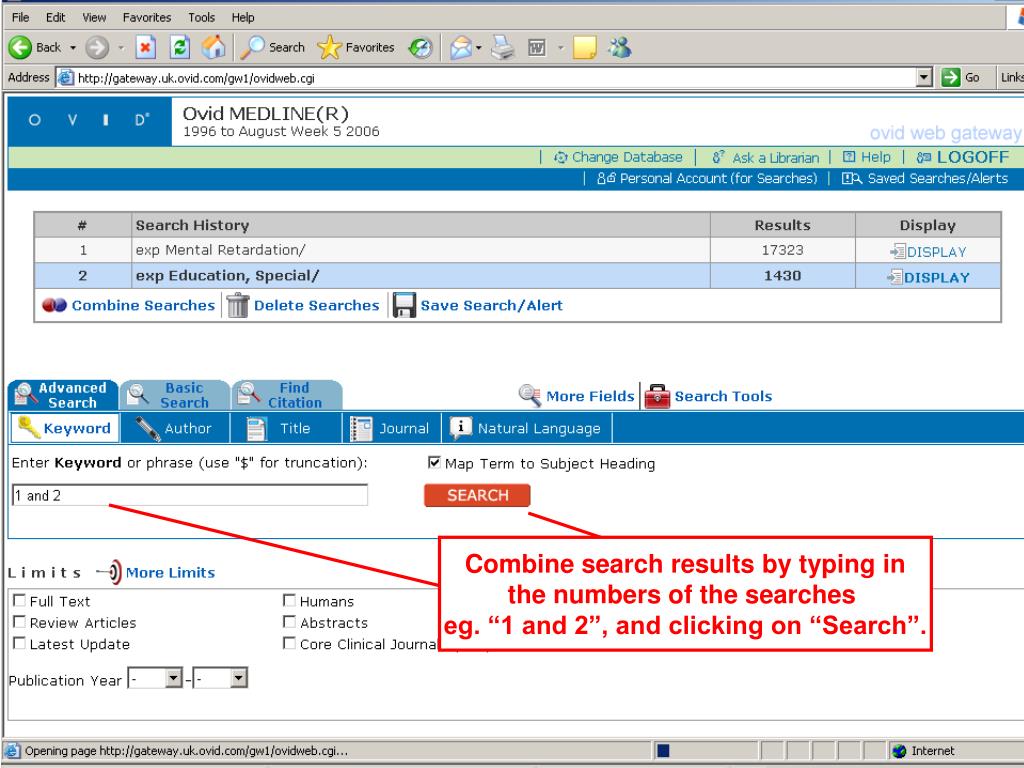Viewport: 1024px width, 768px height.
Task: Click the Go green arrow button
Action: click(x=951, y=78)
